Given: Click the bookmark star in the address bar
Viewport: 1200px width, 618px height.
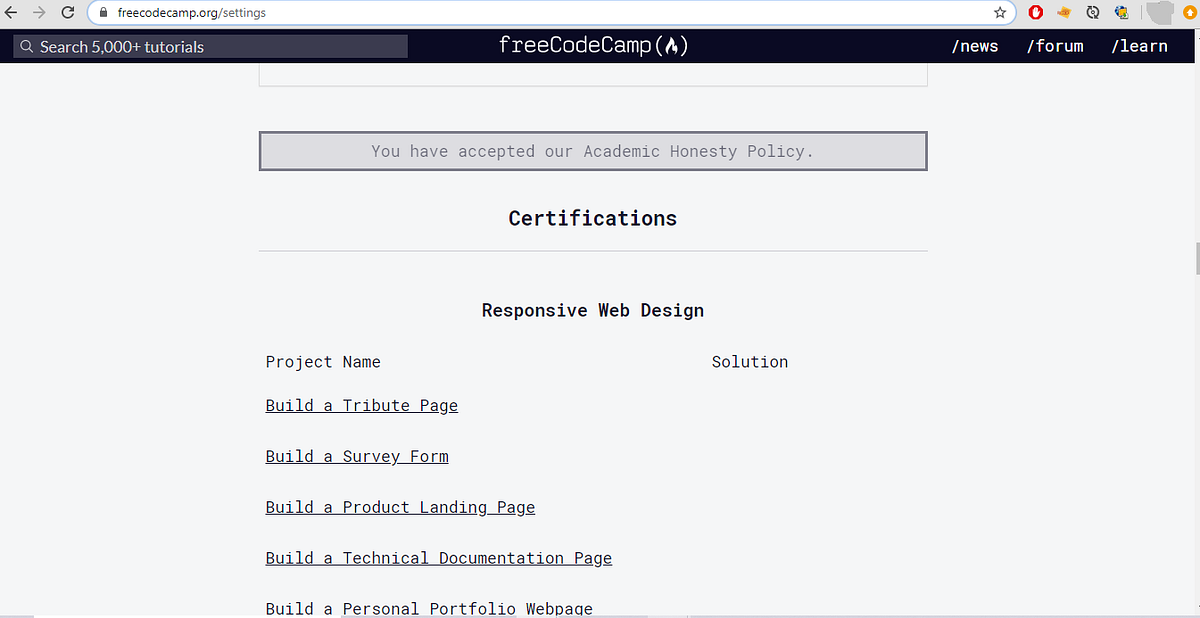Looking at the screenshot, I should (999, 12).
